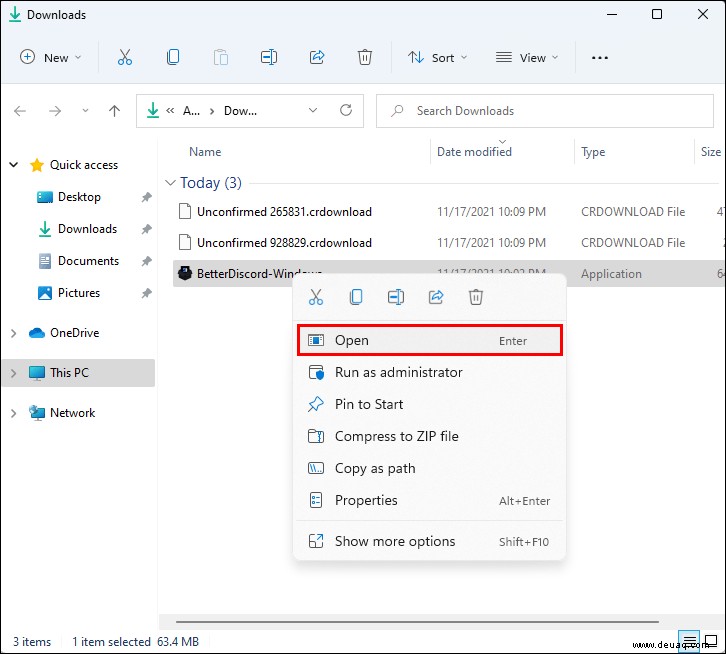726x654 pixels.
Task: Click the Rename icon in the context menu
Action: coord(396,297)
